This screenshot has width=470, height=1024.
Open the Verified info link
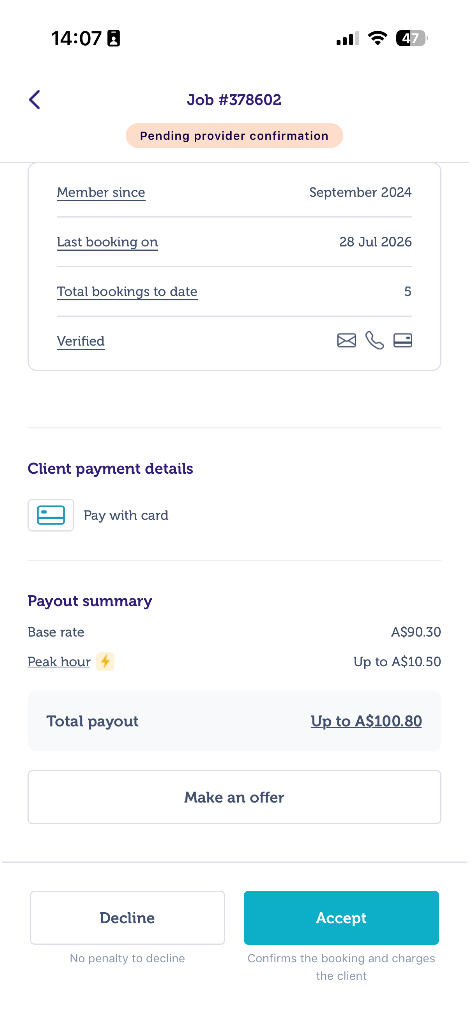point(81,342)
